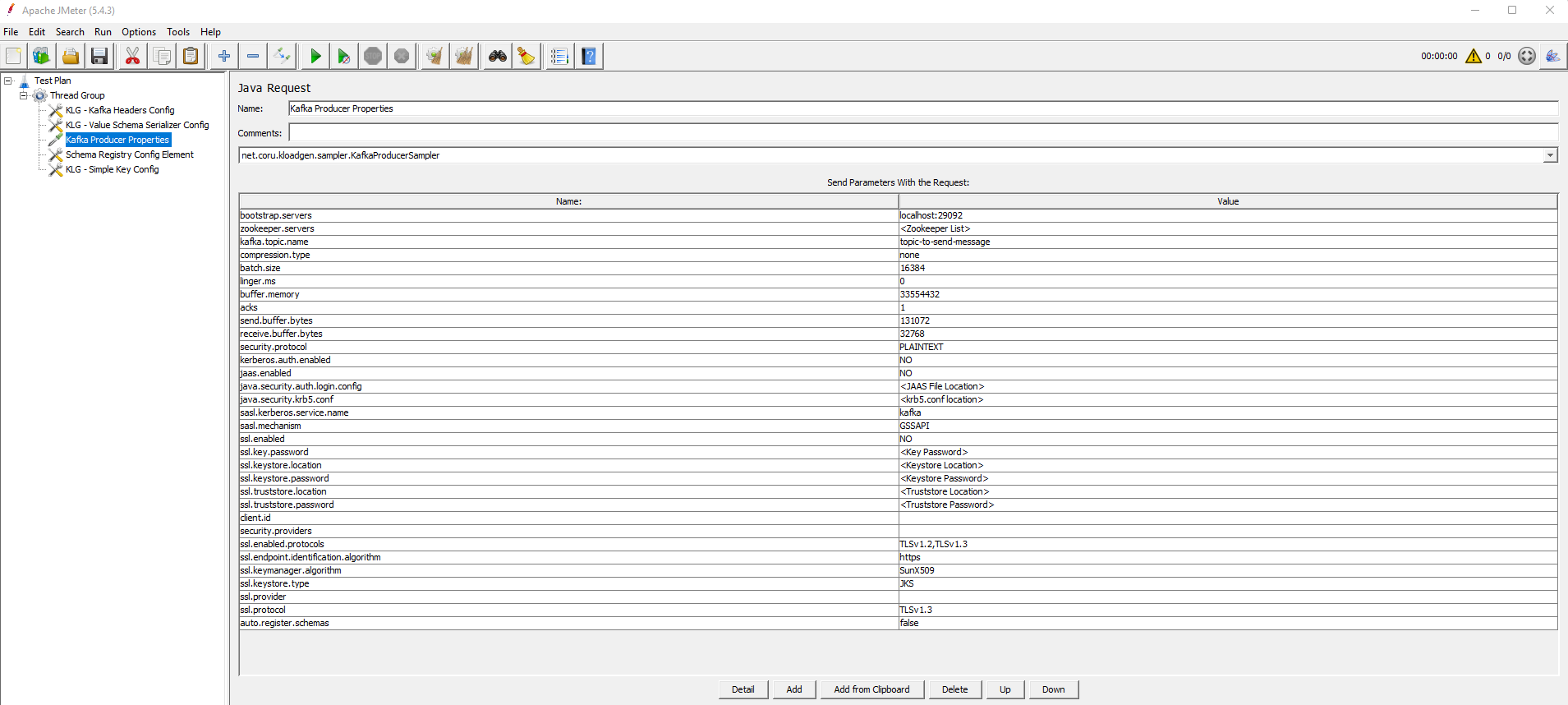1568x705 pixels.
Task: Start the test run
Action: coord(315,56)
